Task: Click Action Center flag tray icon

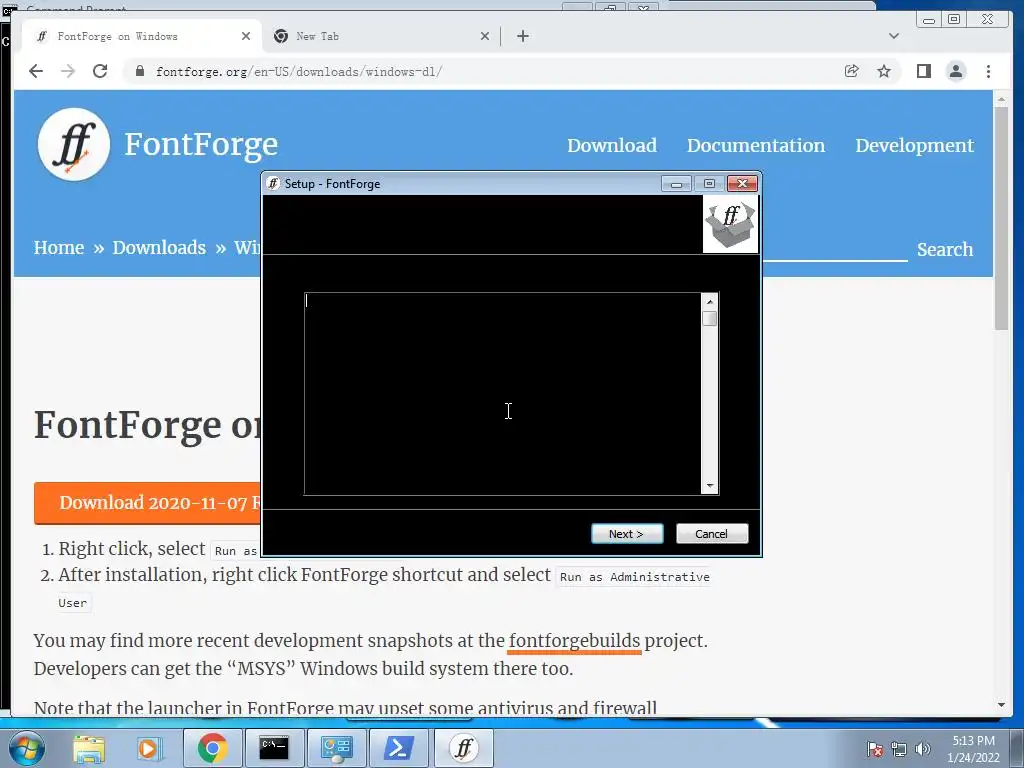Action: (x=874, y=749)
